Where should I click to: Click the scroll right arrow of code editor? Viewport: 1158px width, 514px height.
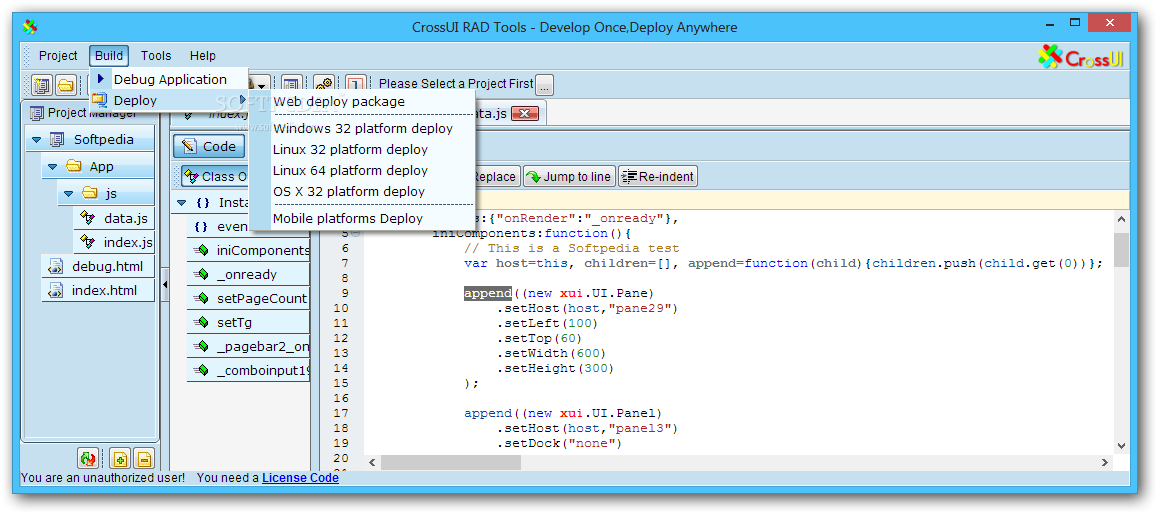(x=1105, y=462)
